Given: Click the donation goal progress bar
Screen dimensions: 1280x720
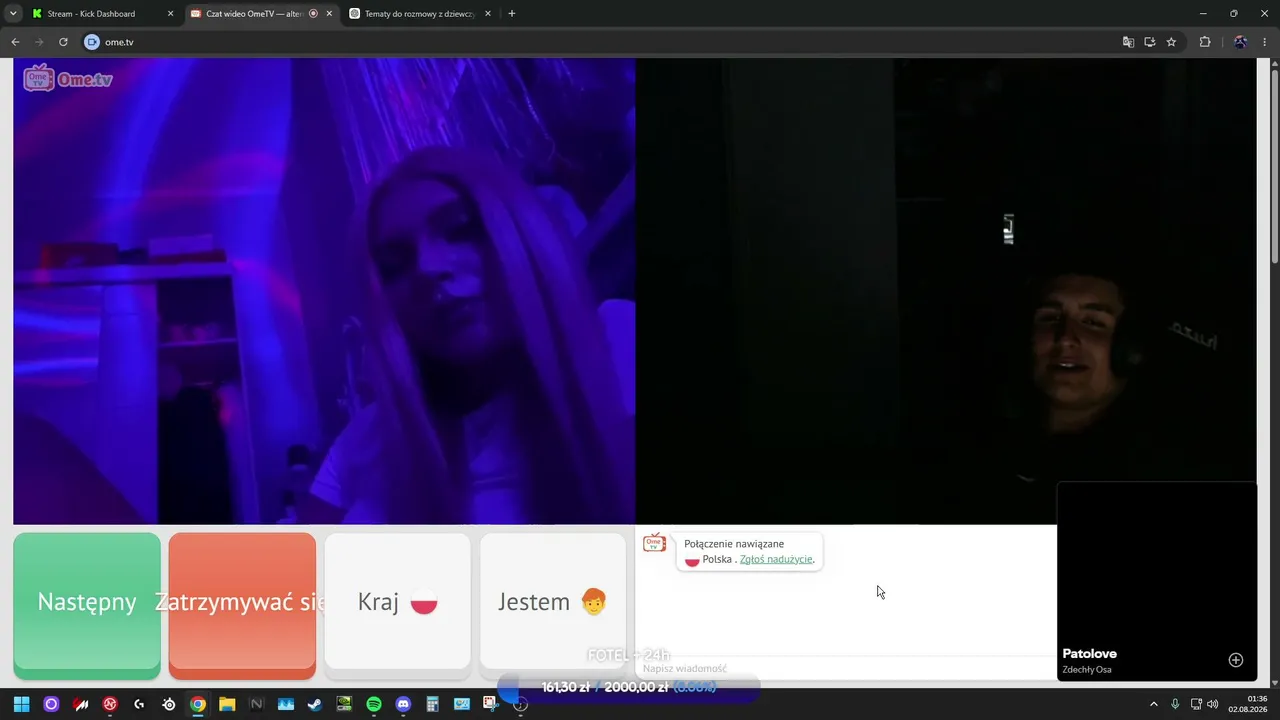Looking at the screenshot, I should (x=629, y=688).
